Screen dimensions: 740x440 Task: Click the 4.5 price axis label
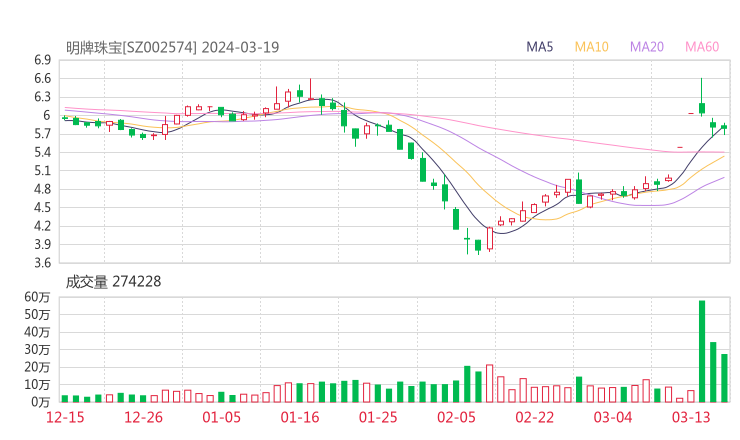(42, 208)
